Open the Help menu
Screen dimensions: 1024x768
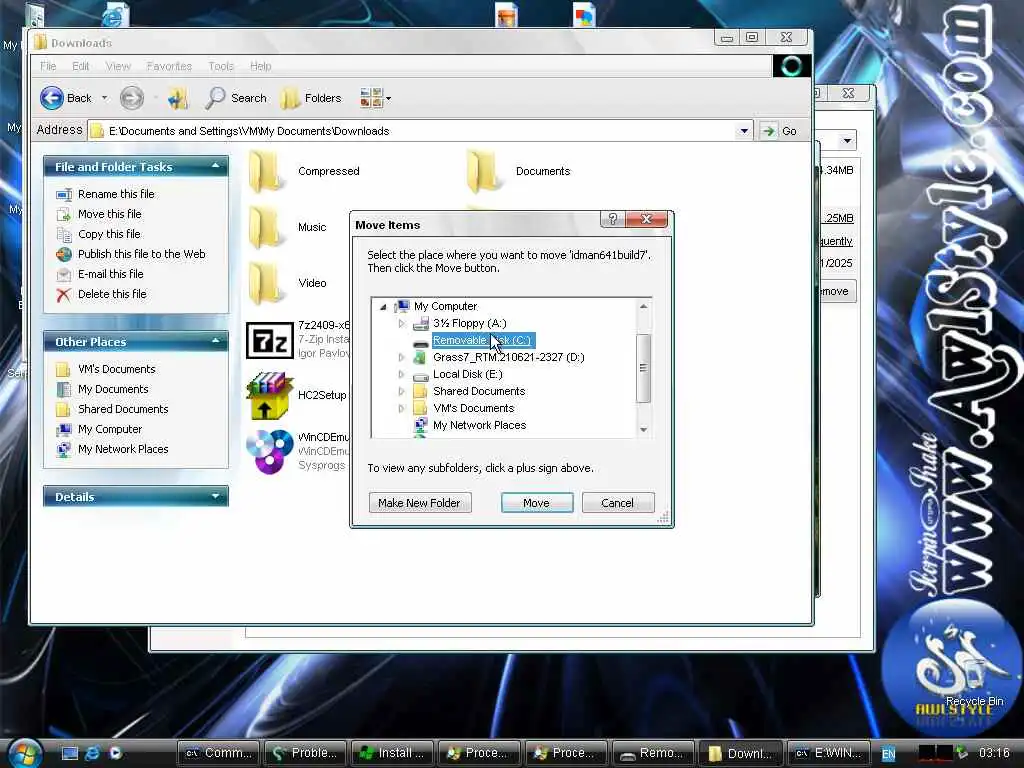(x=261, y=66)
